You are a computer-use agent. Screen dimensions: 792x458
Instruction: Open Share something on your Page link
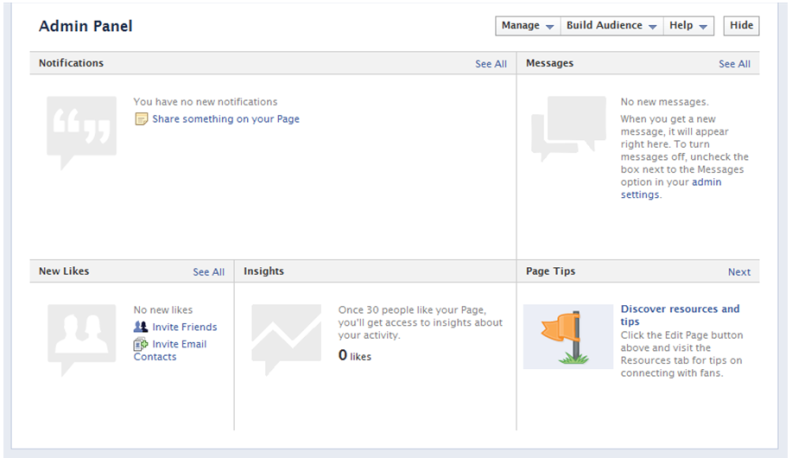coord(226,119)
